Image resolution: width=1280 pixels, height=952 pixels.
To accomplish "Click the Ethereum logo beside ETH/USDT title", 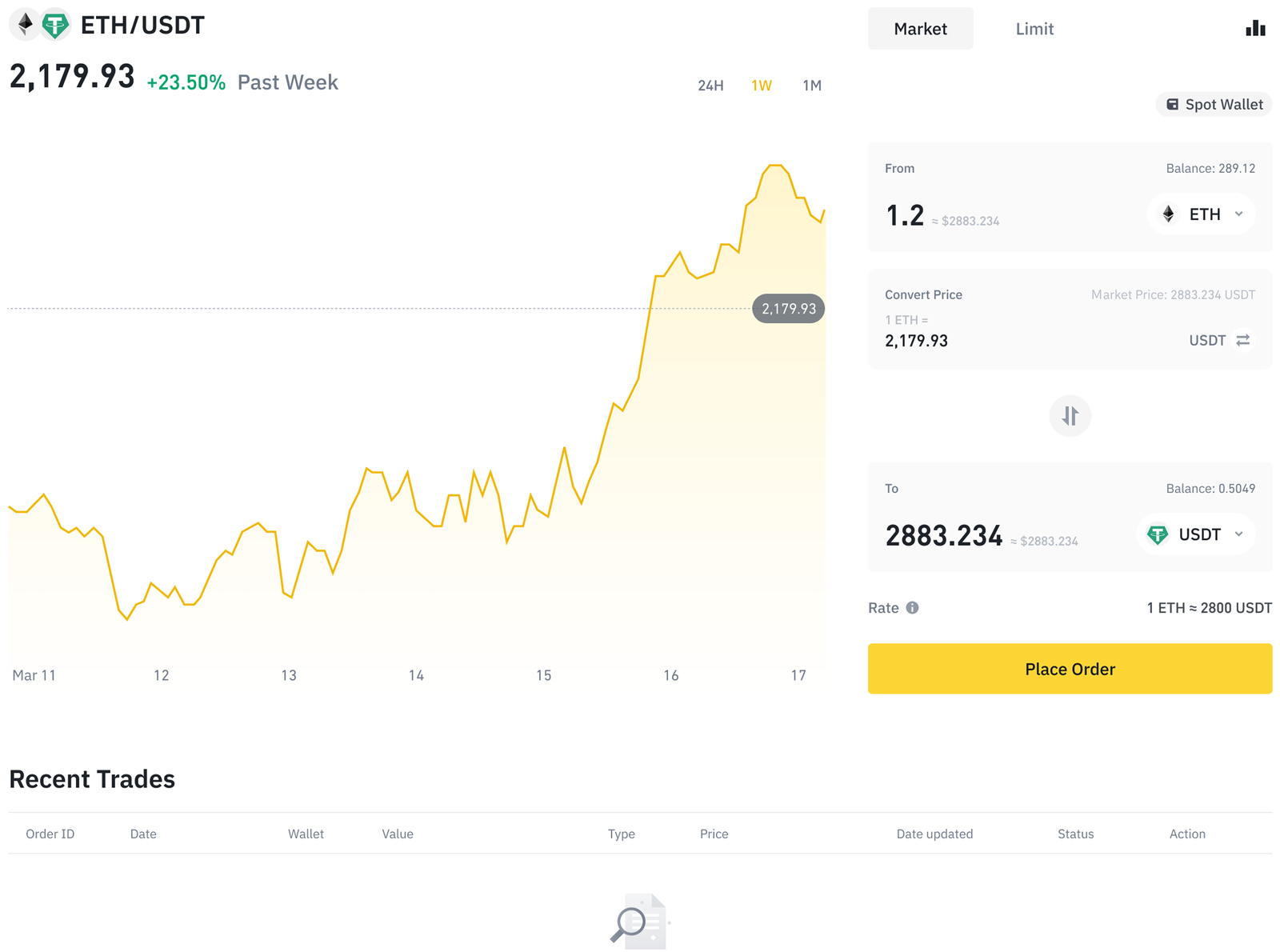I will click(26, 25).
